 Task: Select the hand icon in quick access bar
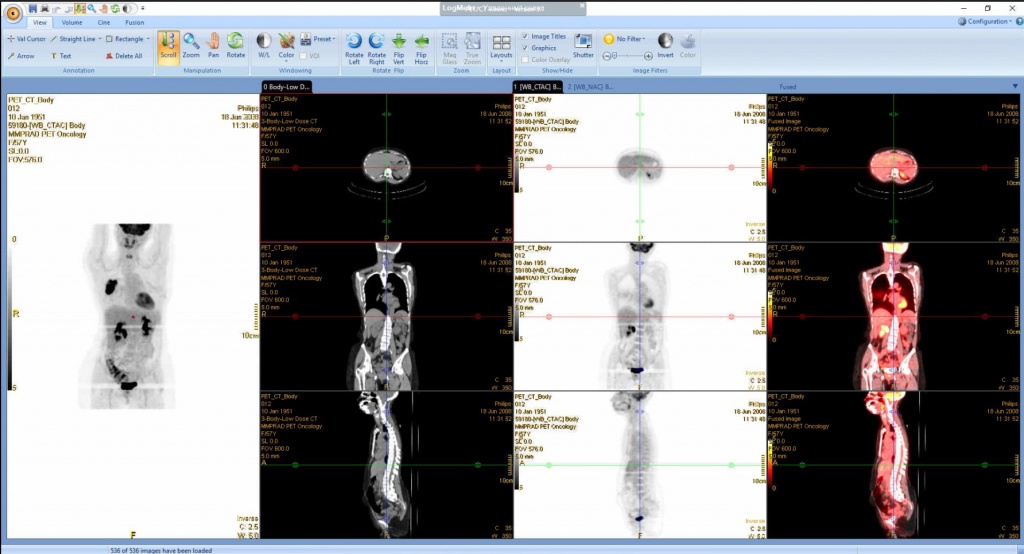coord(103,8)
